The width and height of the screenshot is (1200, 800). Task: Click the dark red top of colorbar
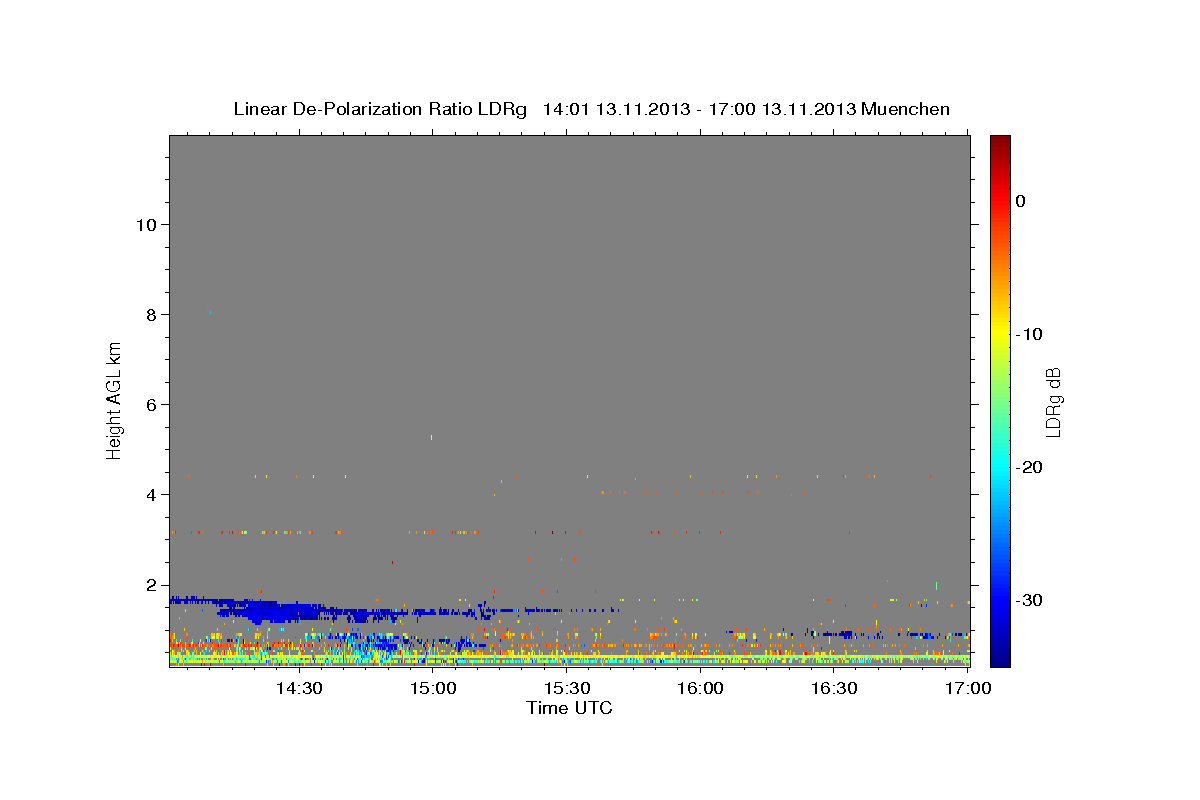[1000, 145]
